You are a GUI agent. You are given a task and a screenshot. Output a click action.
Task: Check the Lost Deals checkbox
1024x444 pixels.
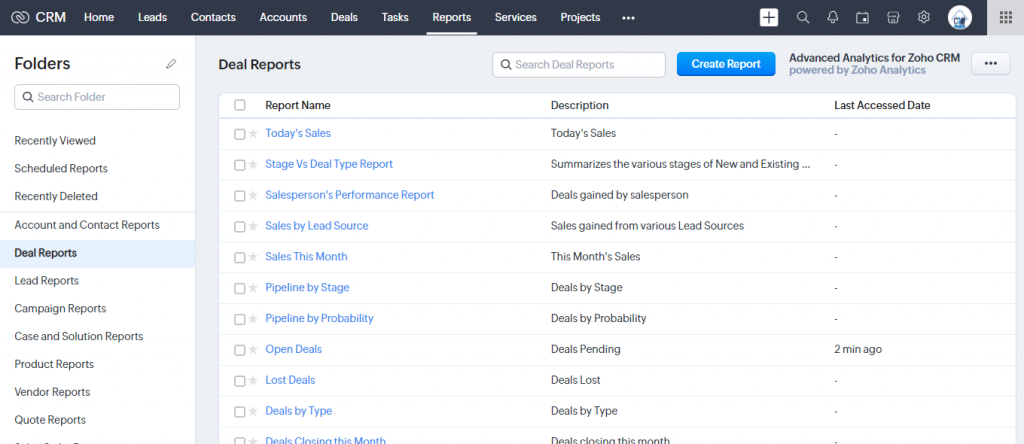tap(240, 381)
